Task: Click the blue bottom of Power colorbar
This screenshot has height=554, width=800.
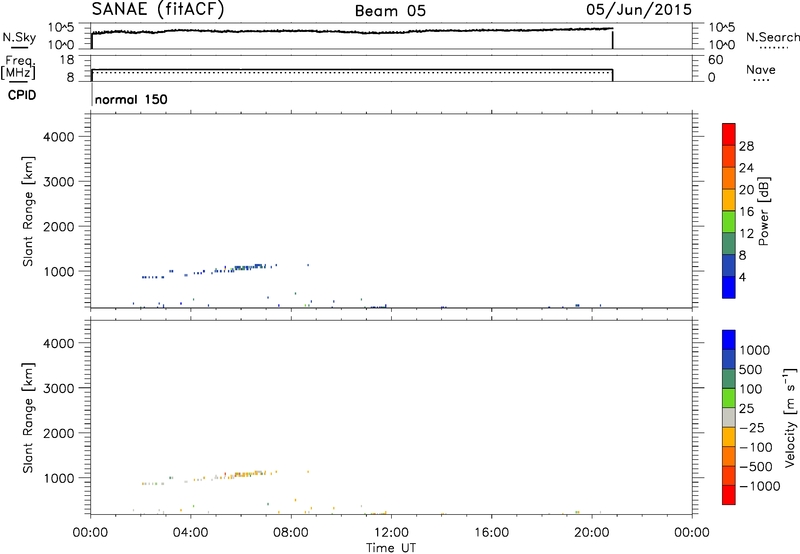Action: click(x=729, y=287)
